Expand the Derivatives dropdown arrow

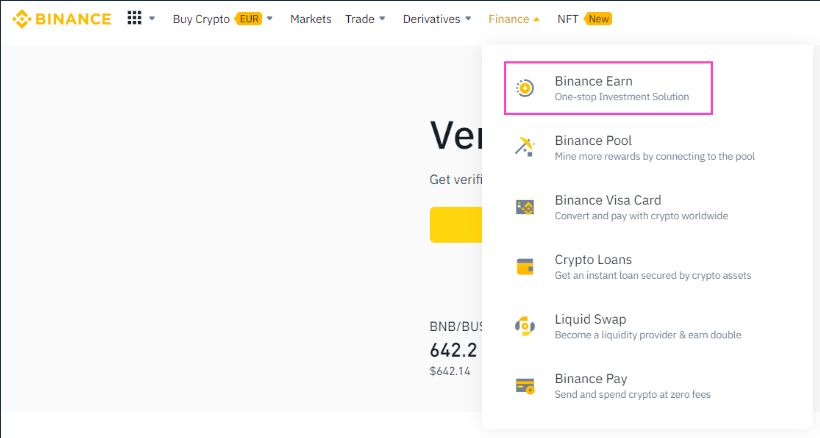tap(468, 19)
